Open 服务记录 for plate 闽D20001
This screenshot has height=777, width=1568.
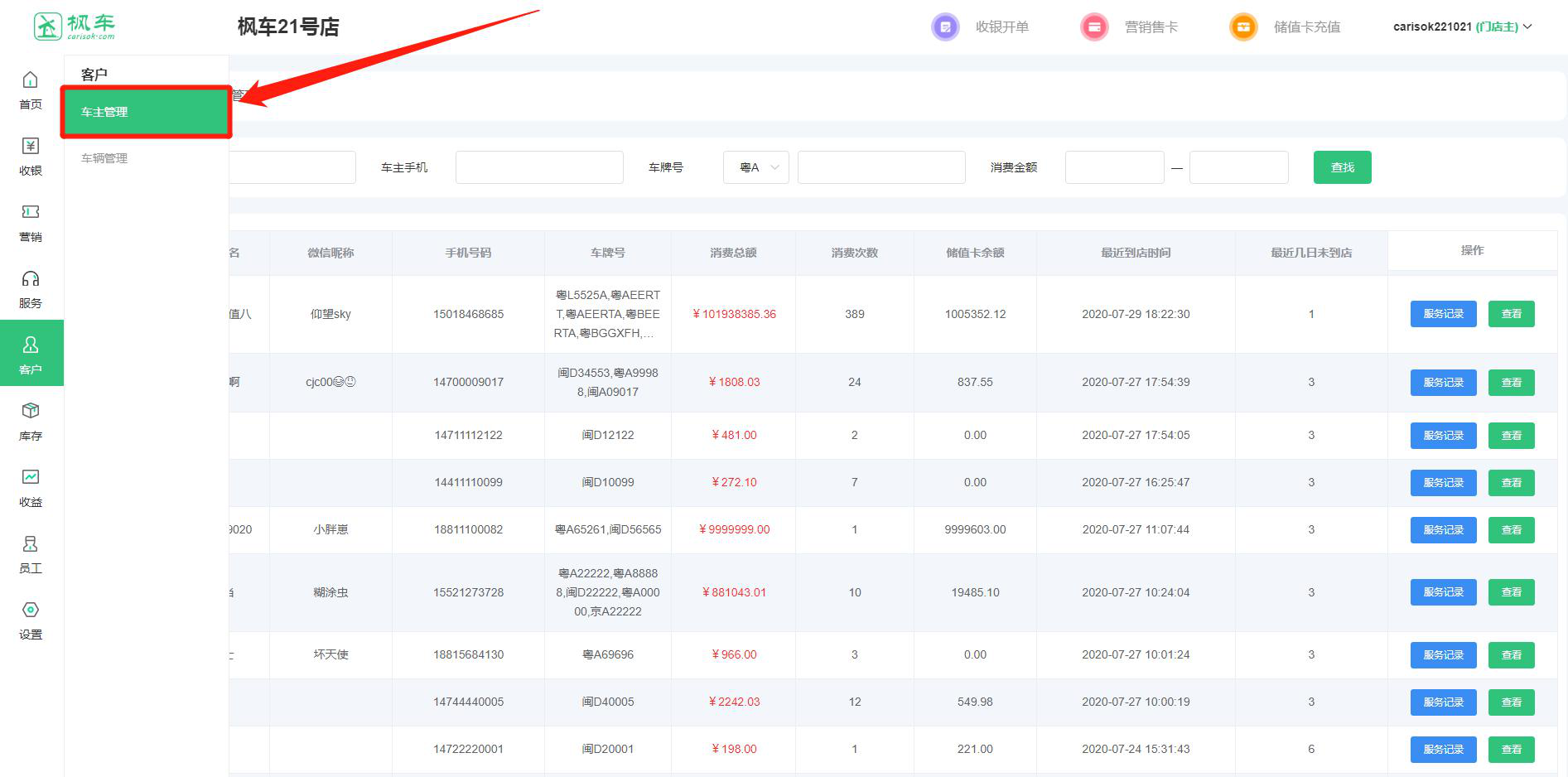1443,750
